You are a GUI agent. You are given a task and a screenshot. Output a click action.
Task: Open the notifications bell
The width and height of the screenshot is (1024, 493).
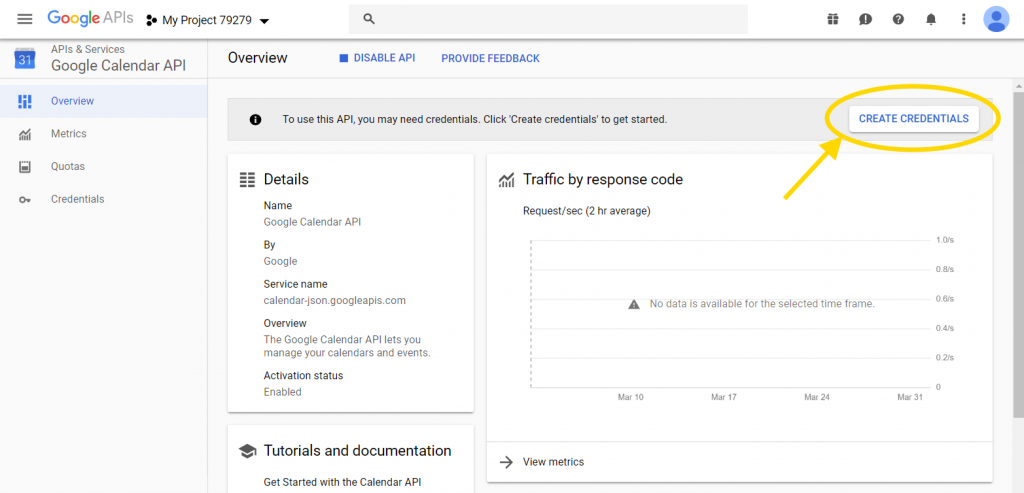click(x=931, y=19)
